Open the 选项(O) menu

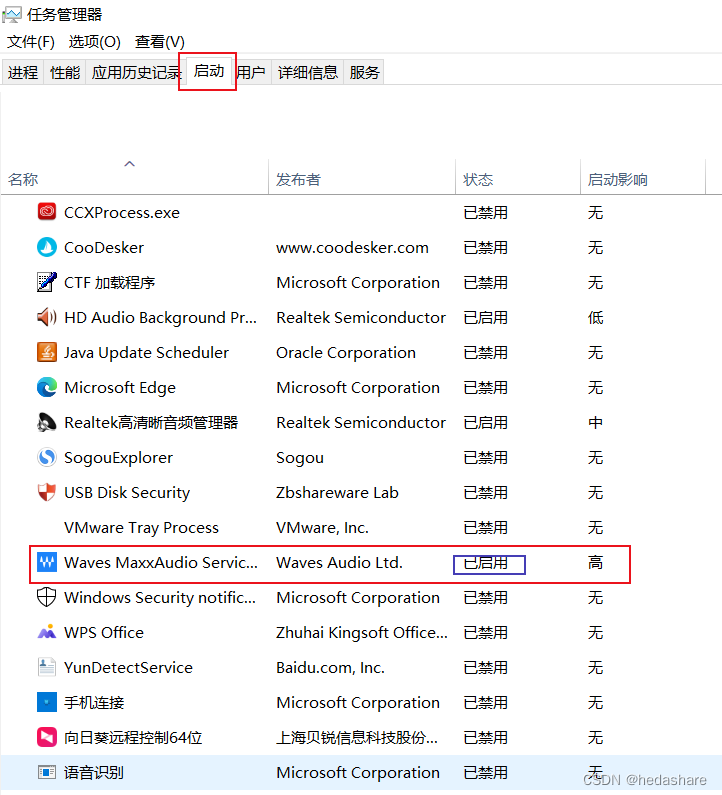[95, 42]
